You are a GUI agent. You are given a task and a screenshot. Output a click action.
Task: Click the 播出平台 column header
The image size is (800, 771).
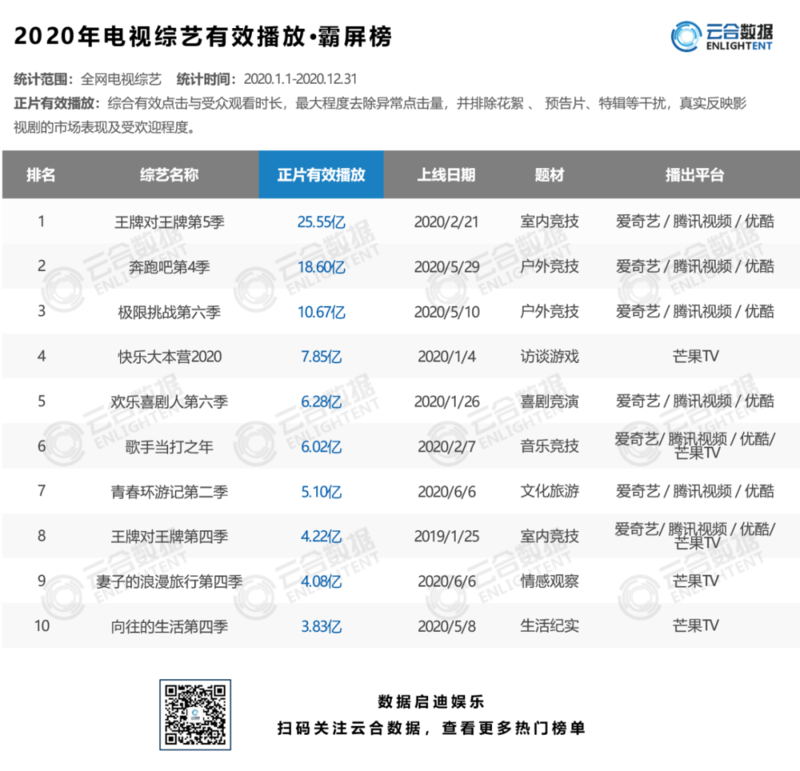694,174
